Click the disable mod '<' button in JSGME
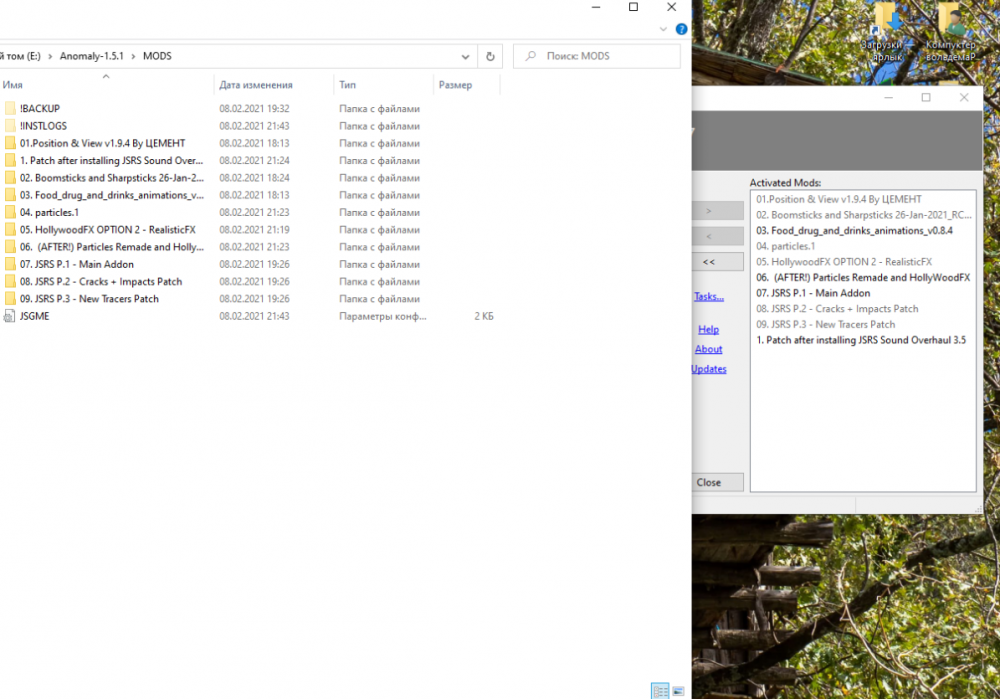Image resolution: width=1000 pixels, height=699 pixels. coord(717,236)
